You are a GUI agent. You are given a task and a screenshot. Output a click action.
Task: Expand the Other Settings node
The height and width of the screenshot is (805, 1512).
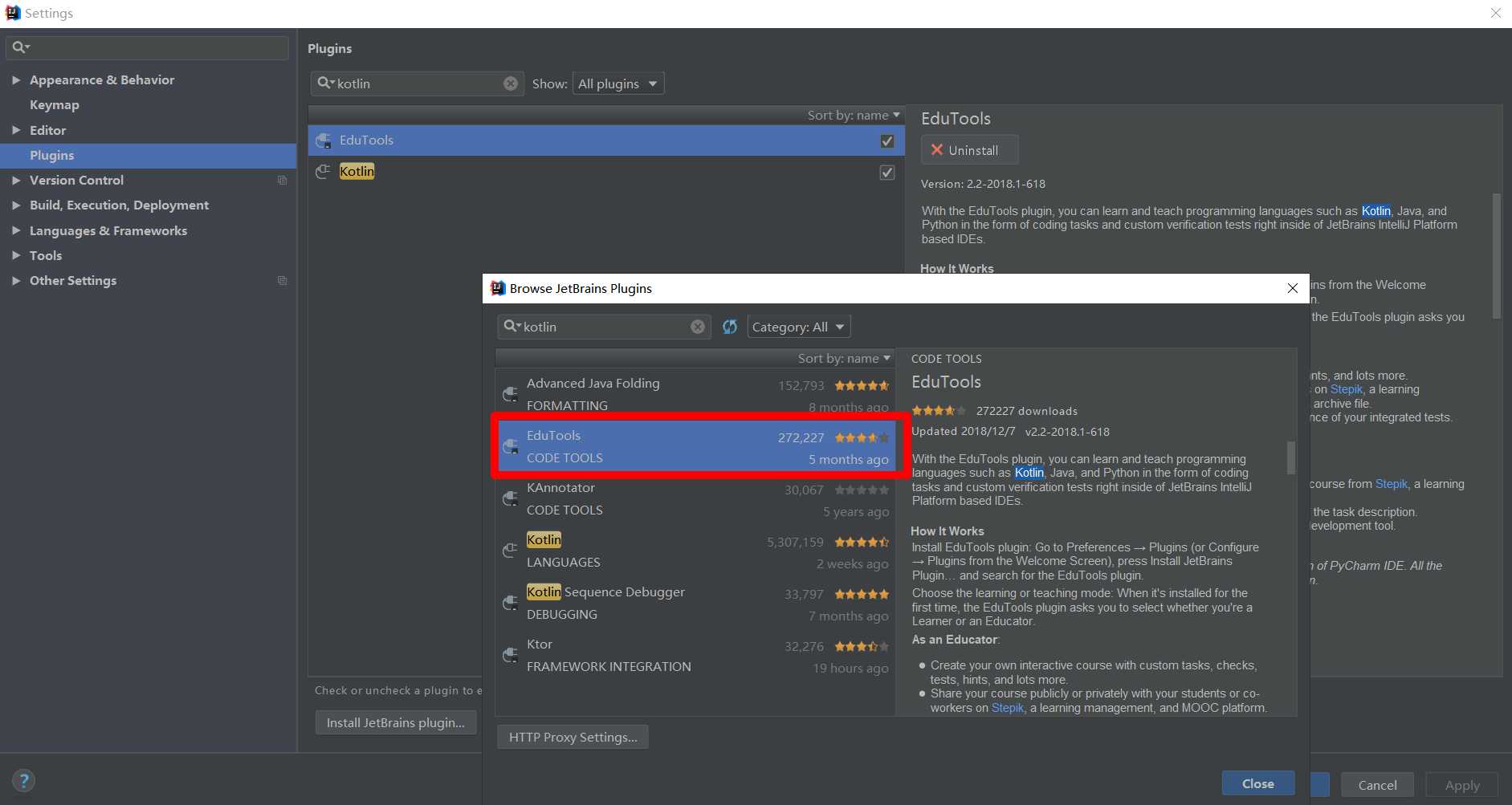pos(16,280)
